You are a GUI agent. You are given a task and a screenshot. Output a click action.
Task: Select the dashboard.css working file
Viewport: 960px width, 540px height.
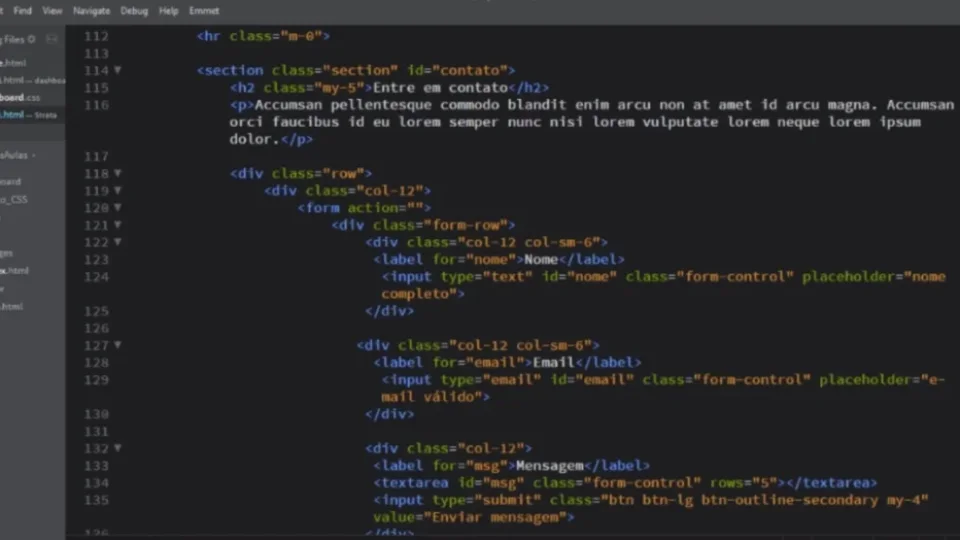[20, 97]
